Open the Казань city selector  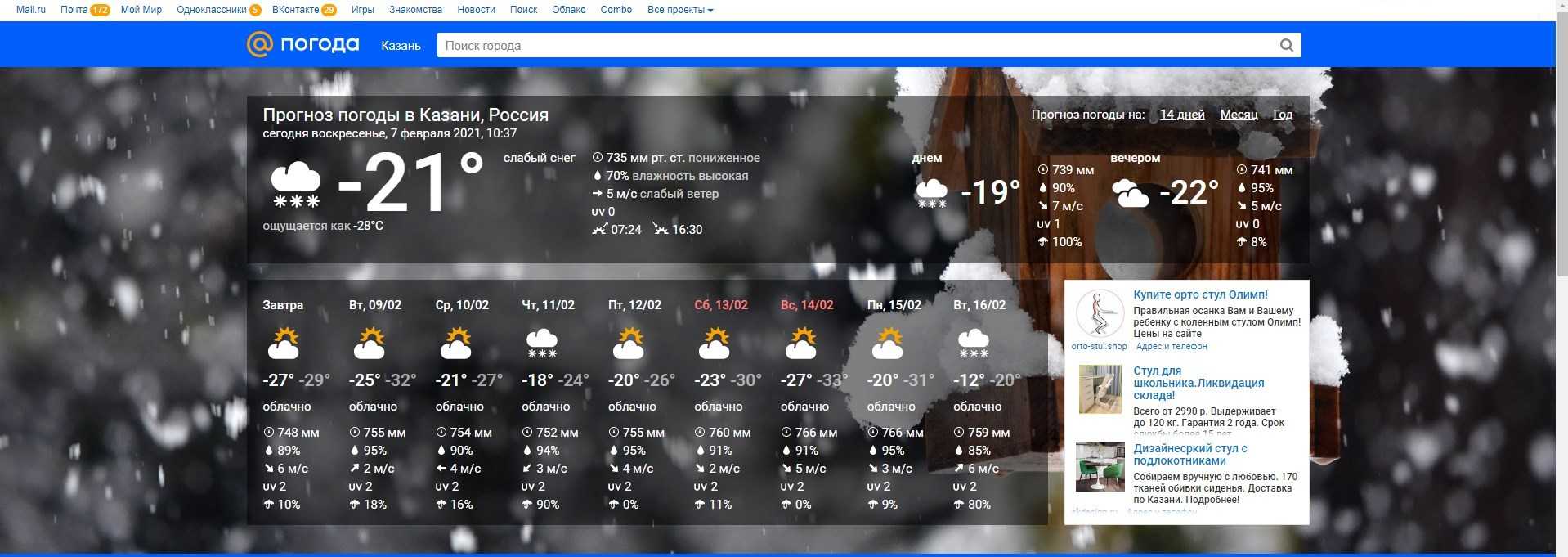401,46
